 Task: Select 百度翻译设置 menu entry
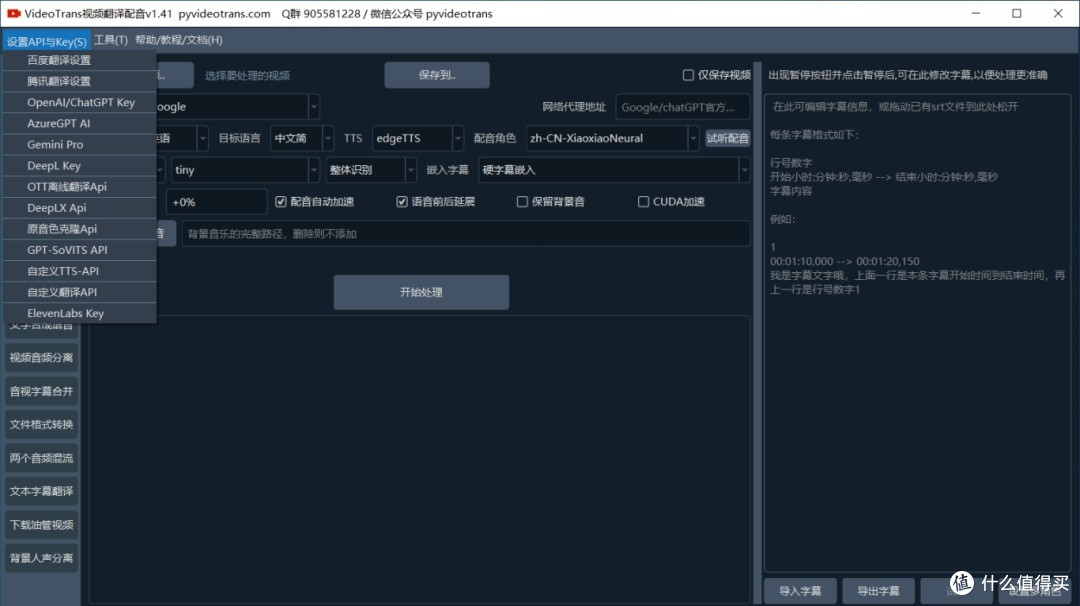(79, 60)
